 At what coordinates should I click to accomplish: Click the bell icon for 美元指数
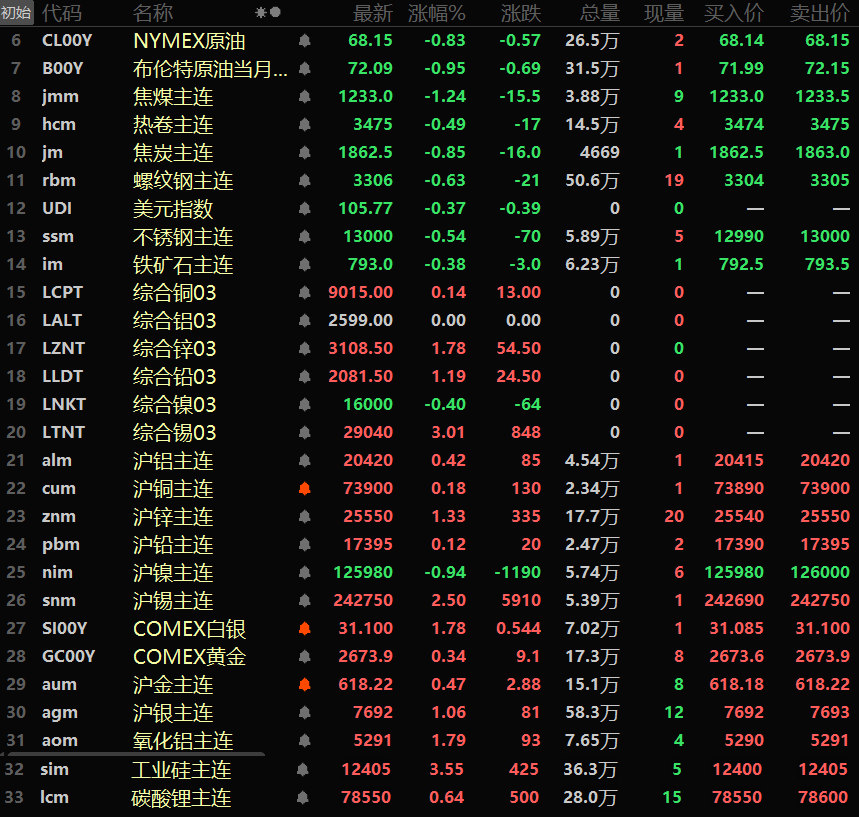click(305, 208)
